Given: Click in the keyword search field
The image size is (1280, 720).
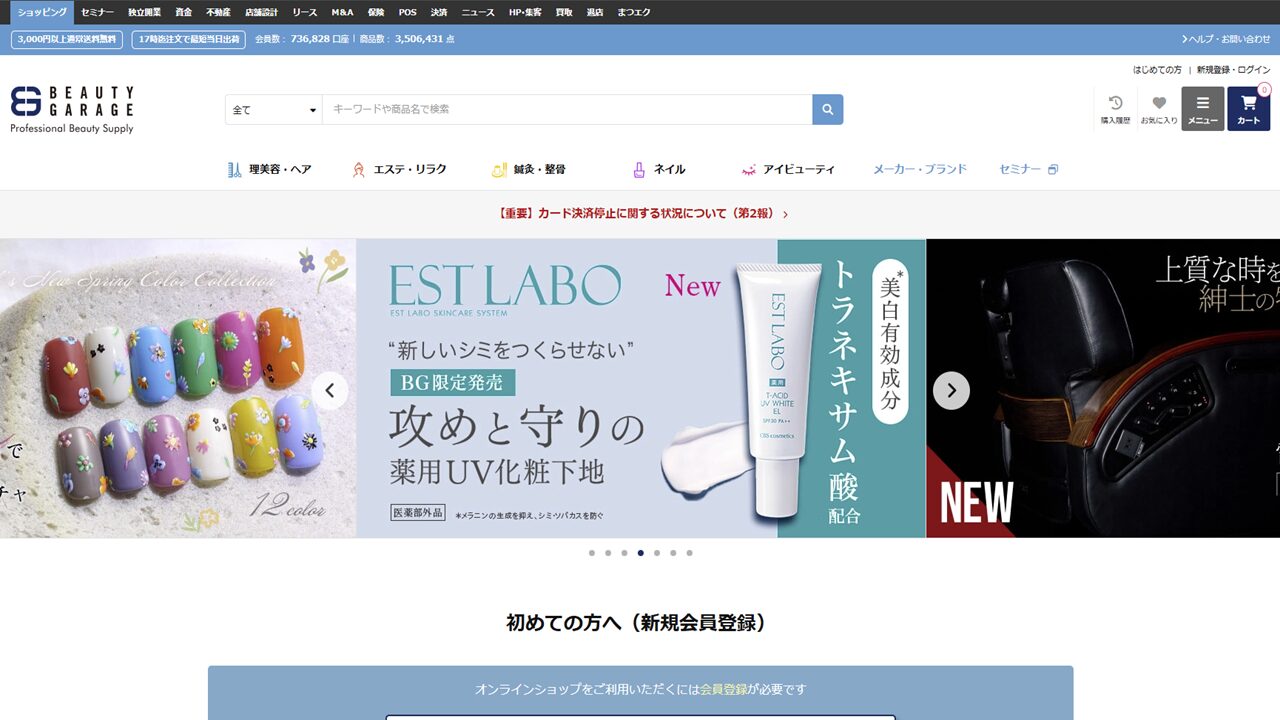Looking at the screenshot, I should [x=567, y=110].
